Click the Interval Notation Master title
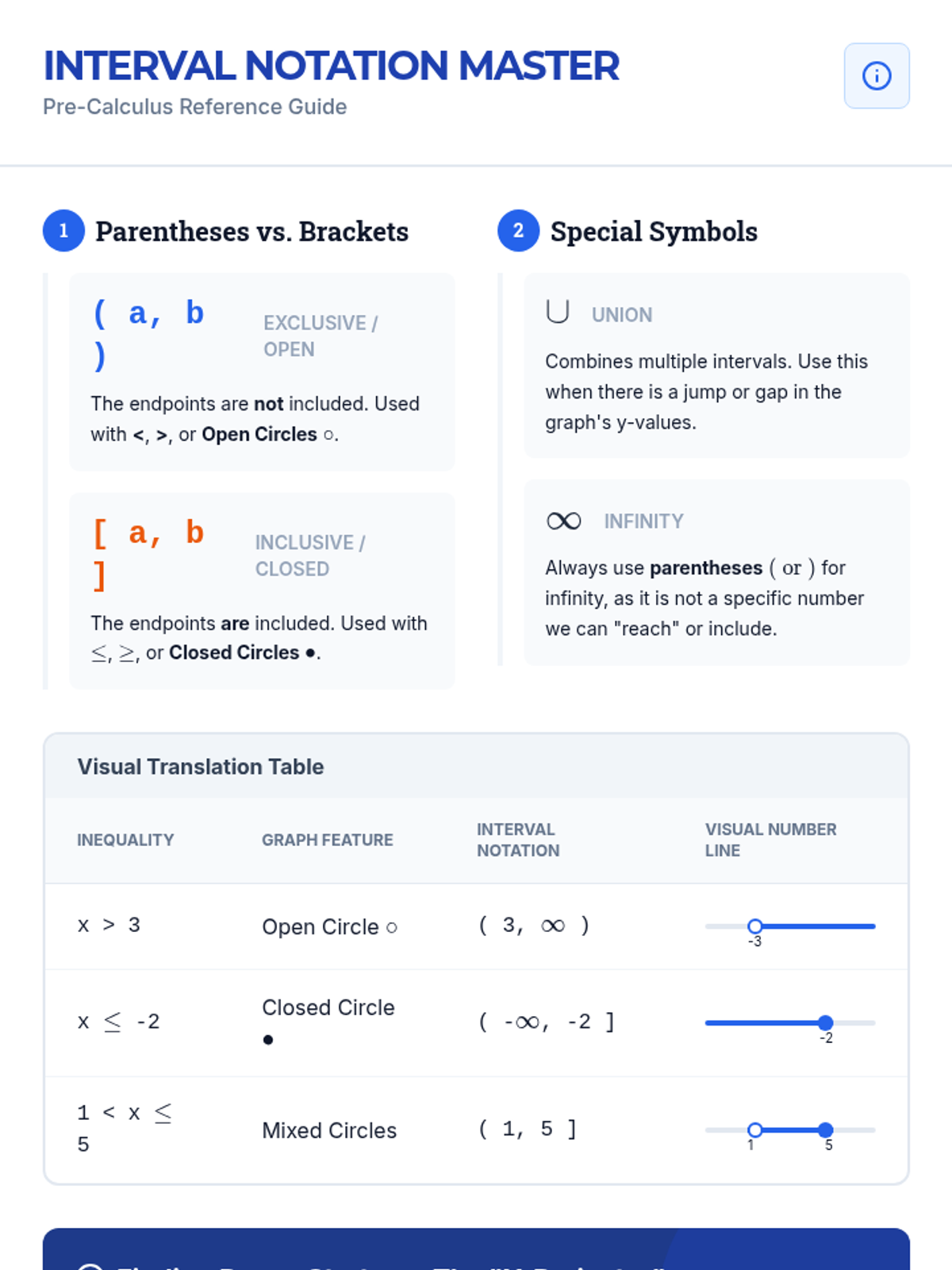This screenshot has width=952, height=1270. coord(331,66)
